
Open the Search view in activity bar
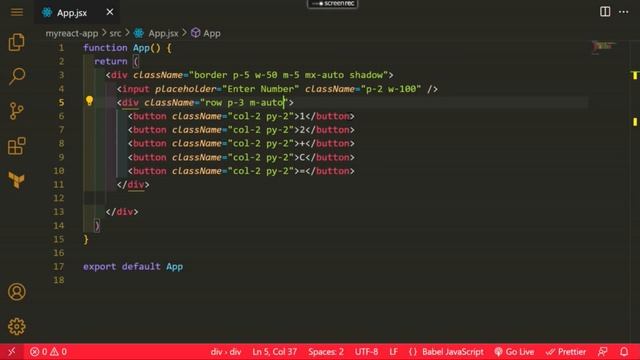(17, 76)
